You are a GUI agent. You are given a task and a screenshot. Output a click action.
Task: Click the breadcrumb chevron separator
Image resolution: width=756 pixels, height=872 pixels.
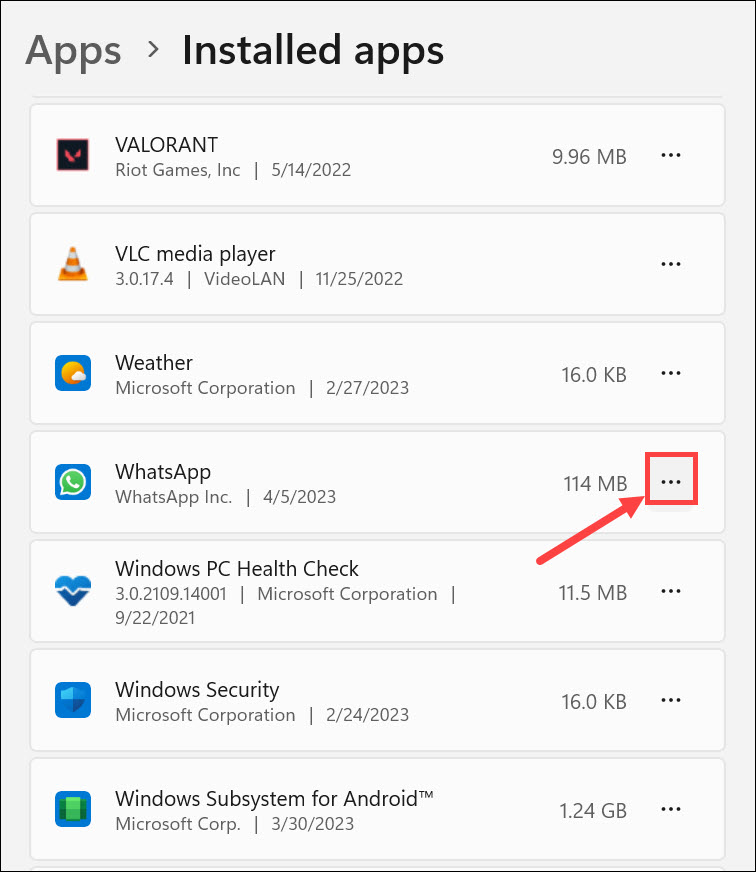[153, 49]
